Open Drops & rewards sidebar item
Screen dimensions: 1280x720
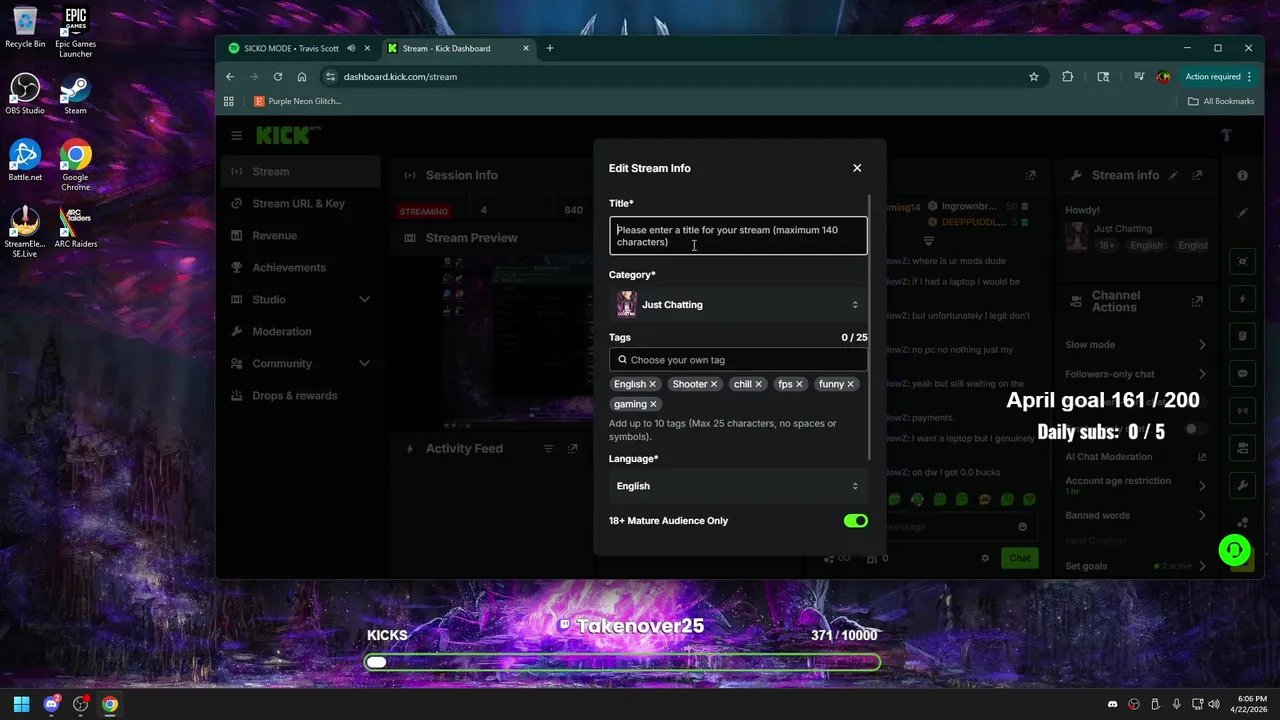(301, 395)
